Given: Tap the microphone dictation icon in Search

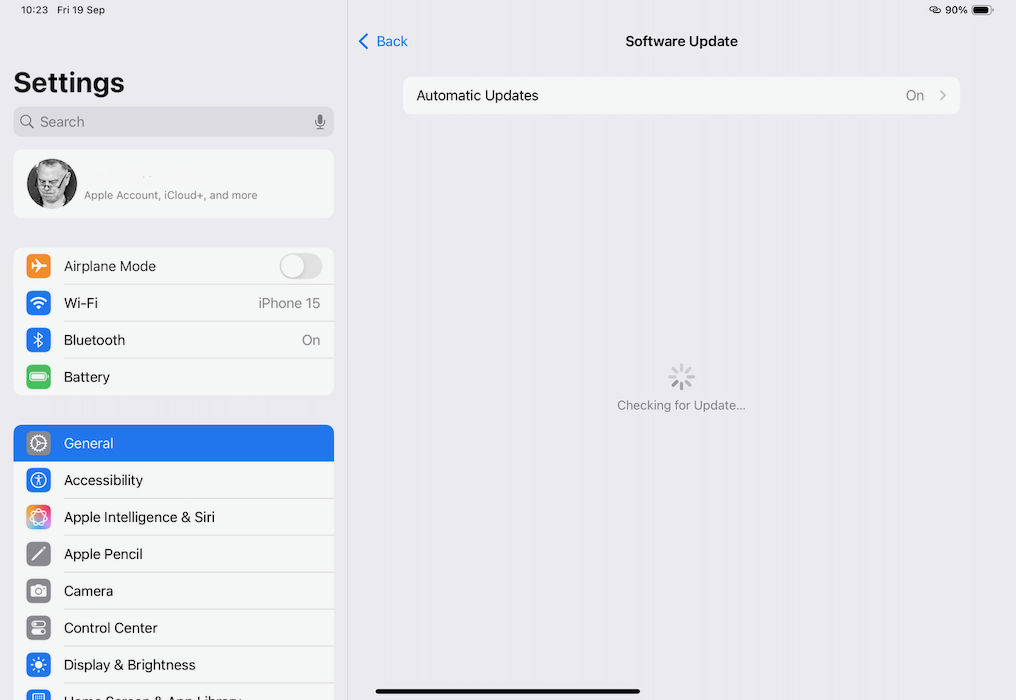Looking at the screenshot, I should pos(320,122).
